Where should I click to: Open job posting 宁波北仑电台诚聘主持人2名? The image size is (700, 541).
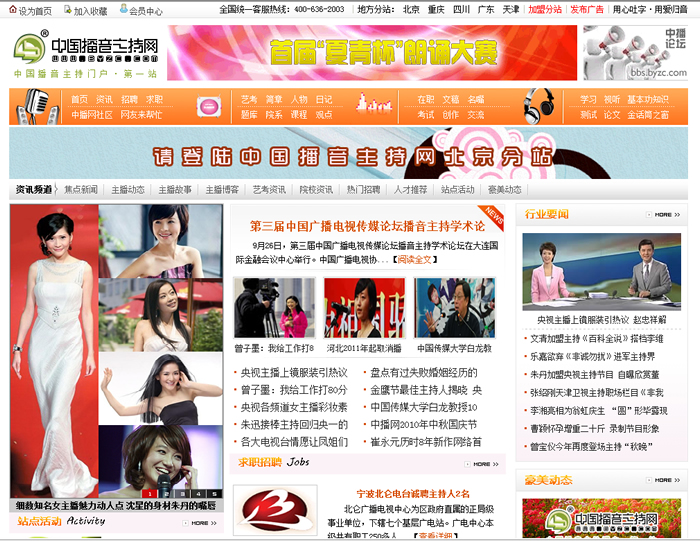click(413, 494)
